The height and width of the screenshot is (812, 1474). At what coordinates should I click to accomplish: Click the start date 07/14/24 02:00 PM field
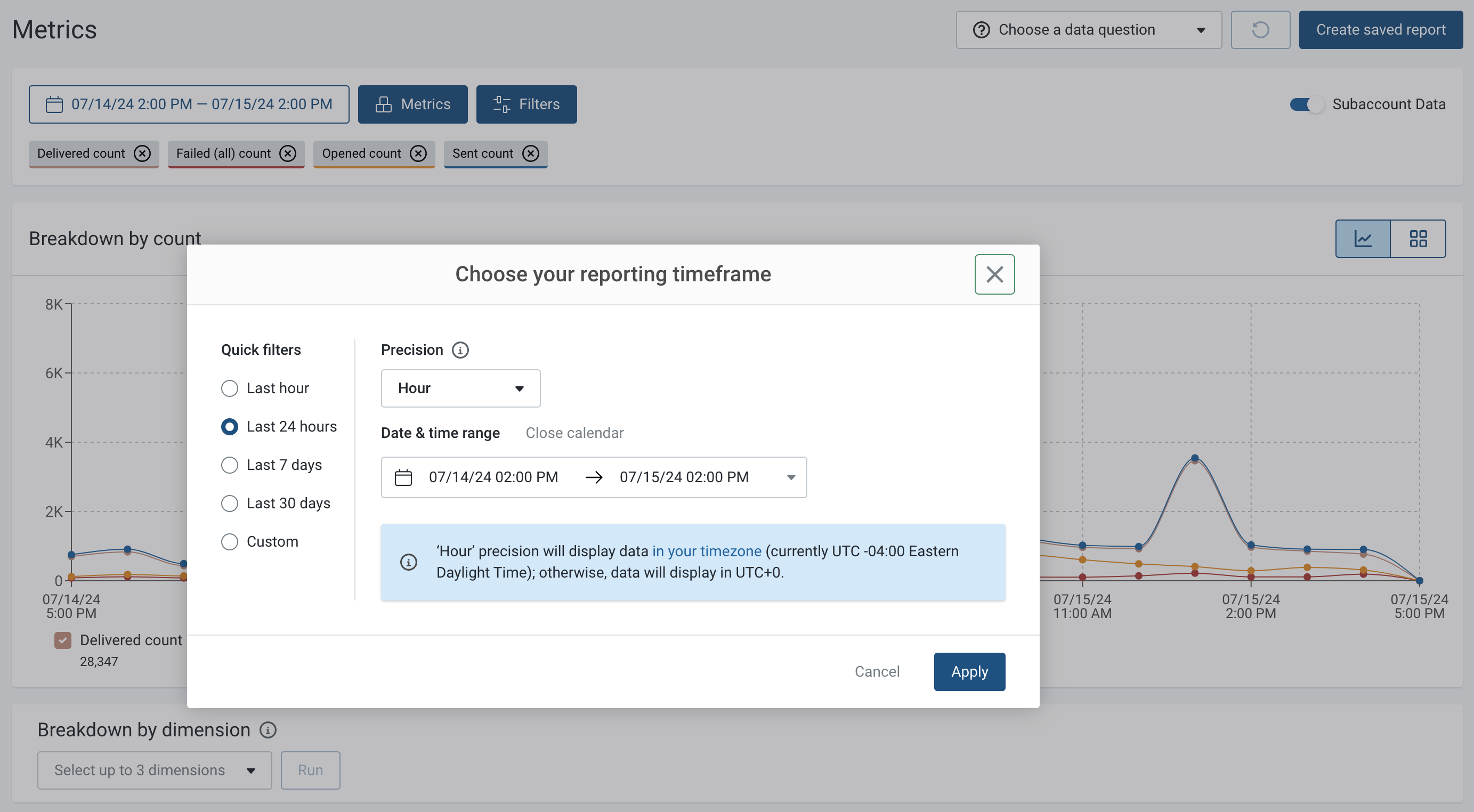[493, 477]
